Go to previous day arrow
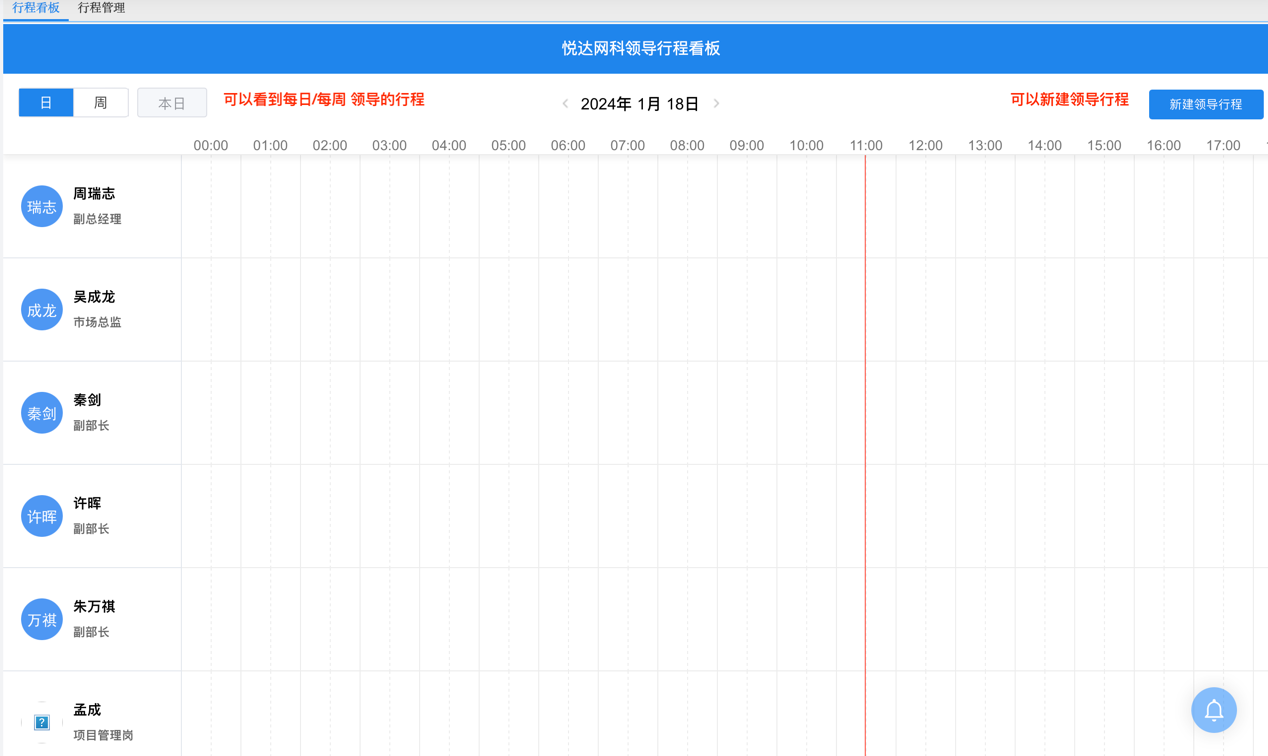This screenshot has height=756, width=1268. coord(565,104)
